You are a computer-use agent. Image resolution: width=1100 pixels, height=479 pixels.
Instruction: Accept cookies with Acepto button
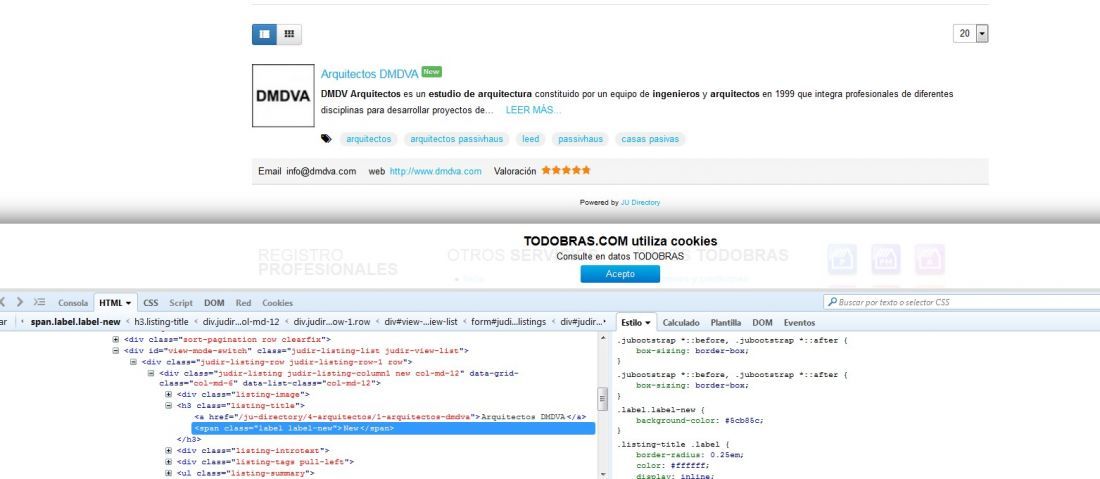click(x=620, y=274)
